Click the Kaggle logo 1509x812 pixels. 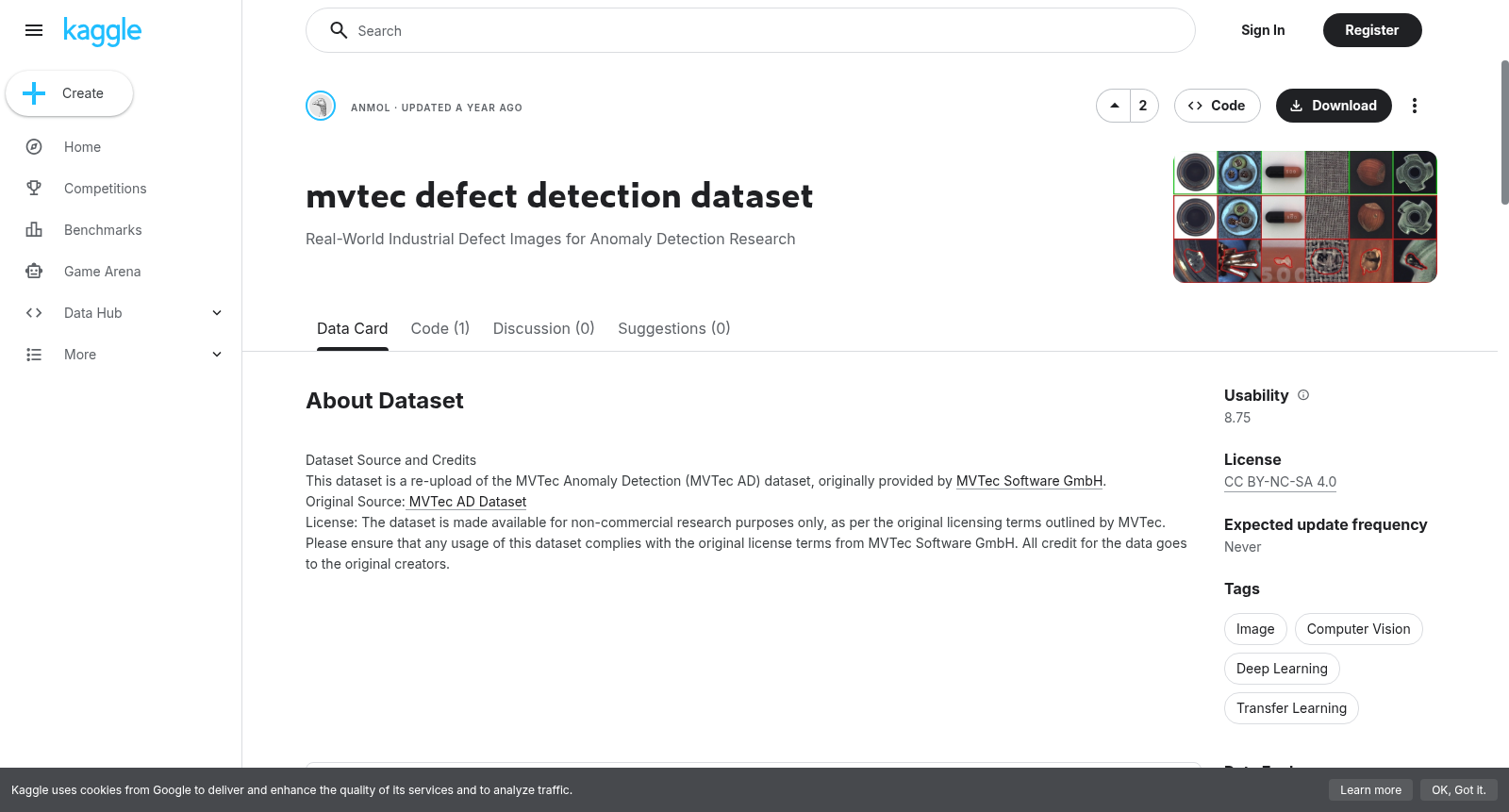(x=102, y=31)
